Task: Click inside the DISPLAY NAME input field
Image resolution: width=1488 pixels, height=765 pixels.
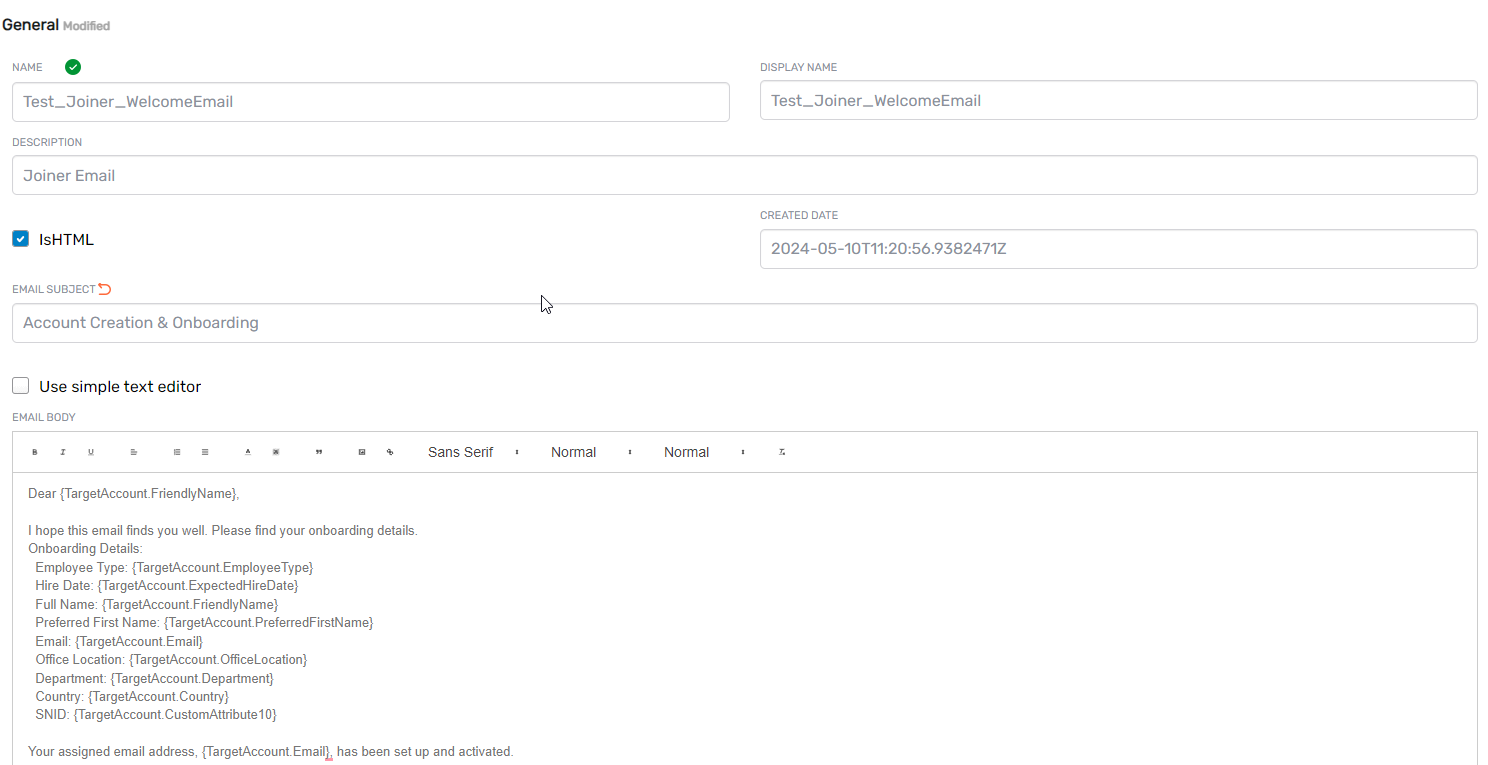Action: pyautogui.click(x=1118, y=100)
